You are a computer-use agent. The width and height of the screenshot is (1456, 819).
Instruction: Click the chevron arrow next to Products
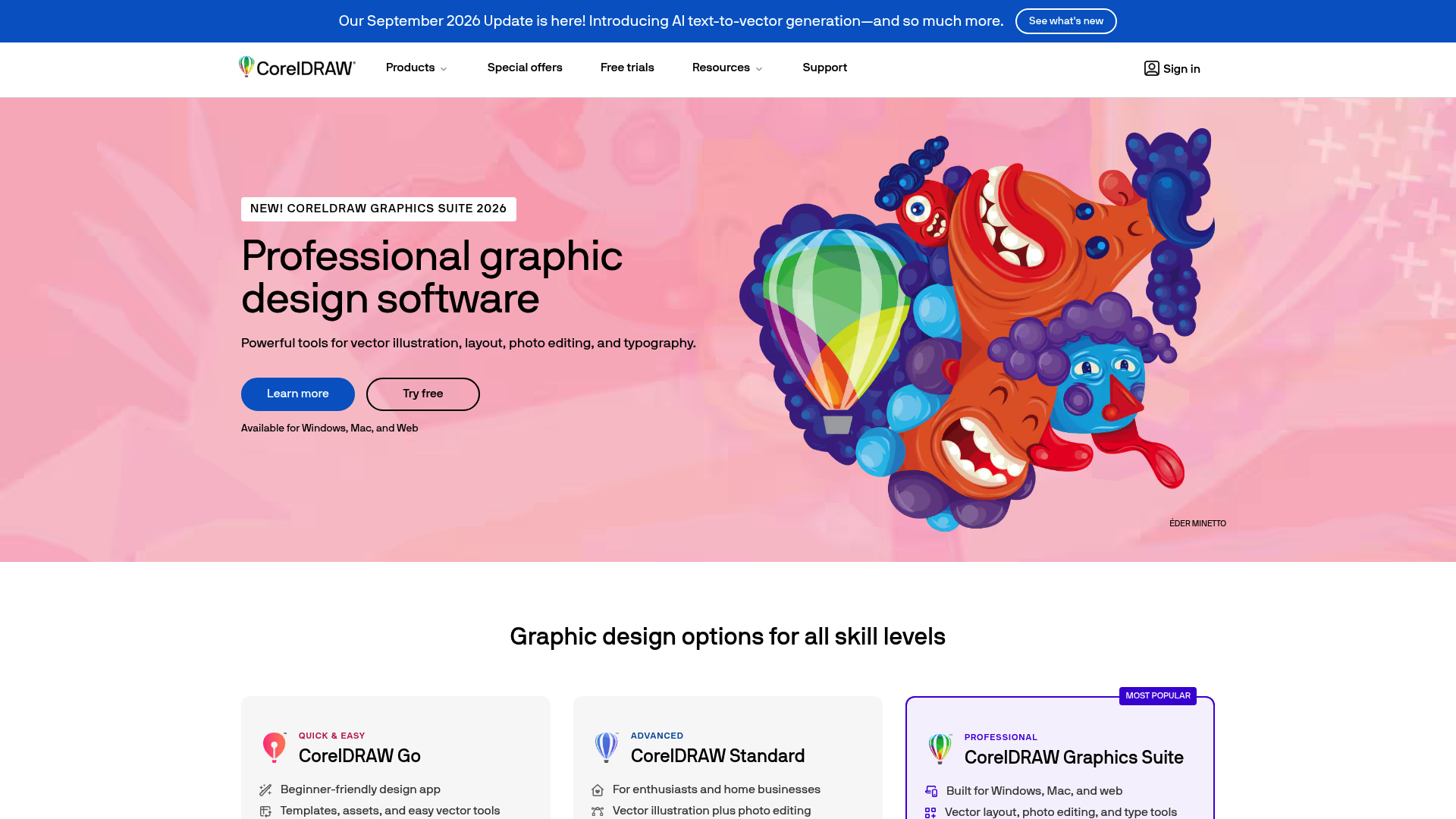pyautogui.click(x=444, y=69)
